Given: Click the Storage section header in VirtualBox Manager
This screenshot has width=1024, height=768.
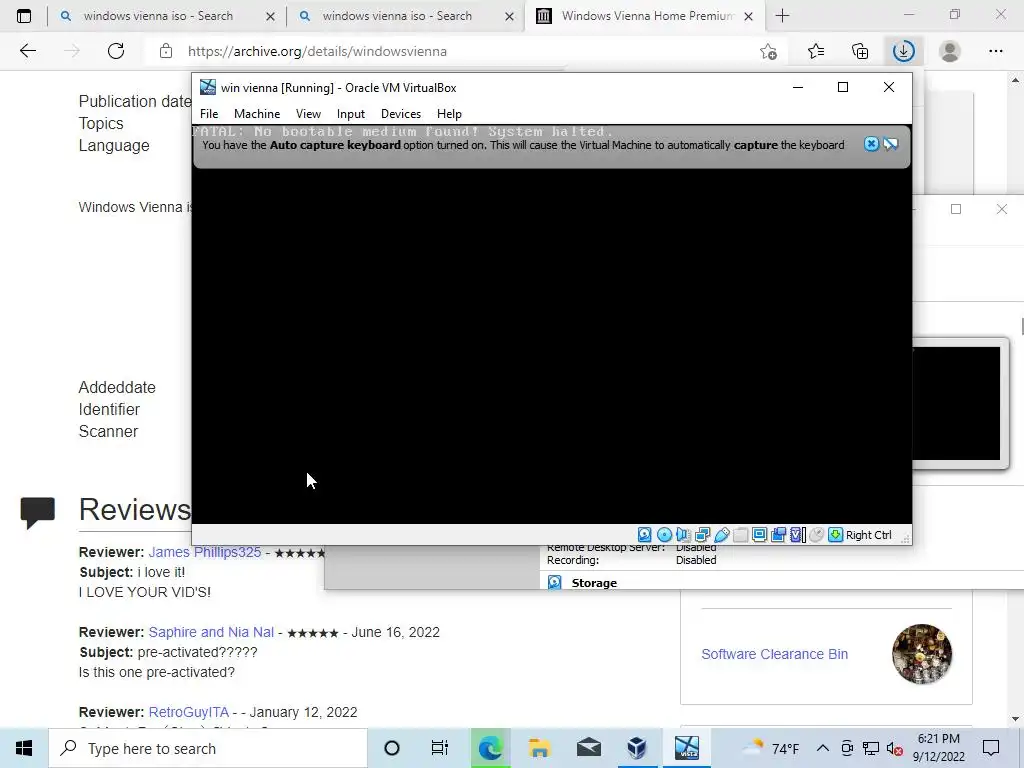Looking at the screenshot, I should click(x=594, y=583).
